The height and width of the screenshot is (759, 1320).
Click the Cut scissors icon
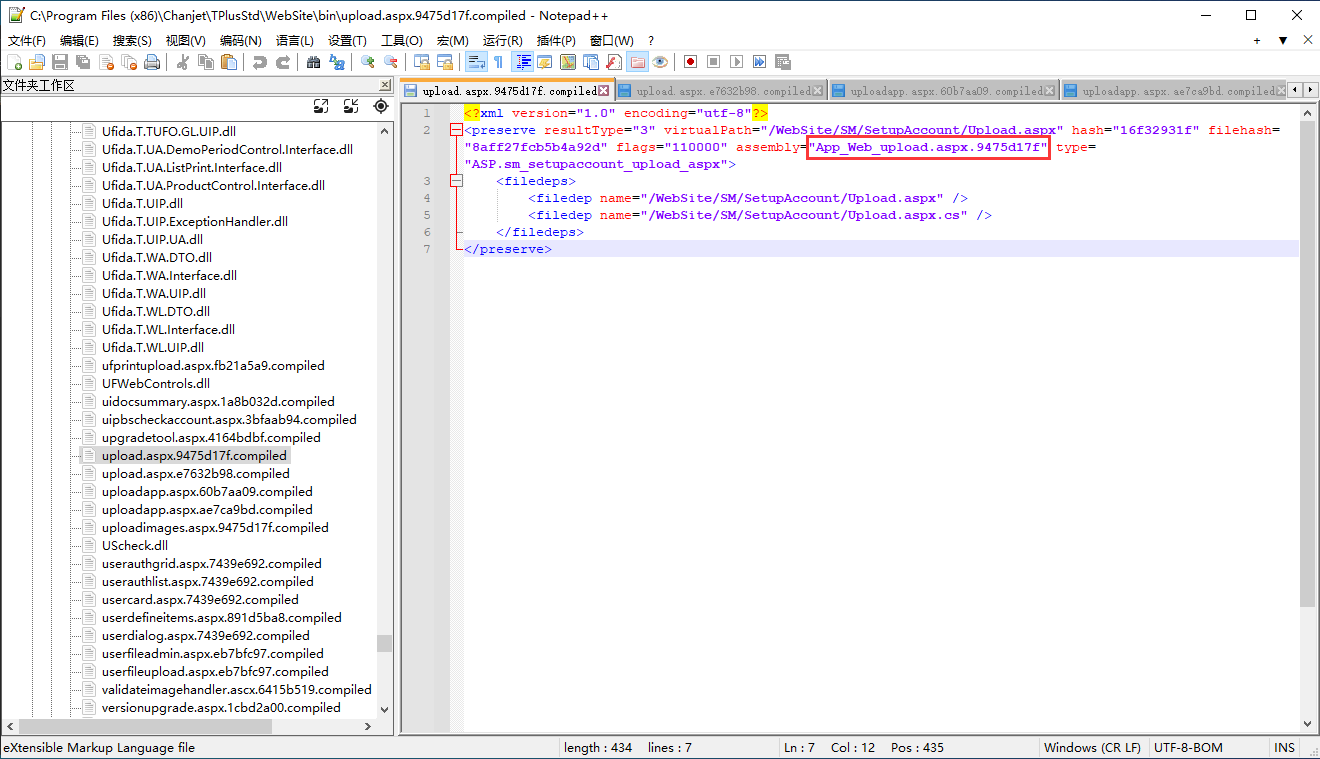point(182,62)
